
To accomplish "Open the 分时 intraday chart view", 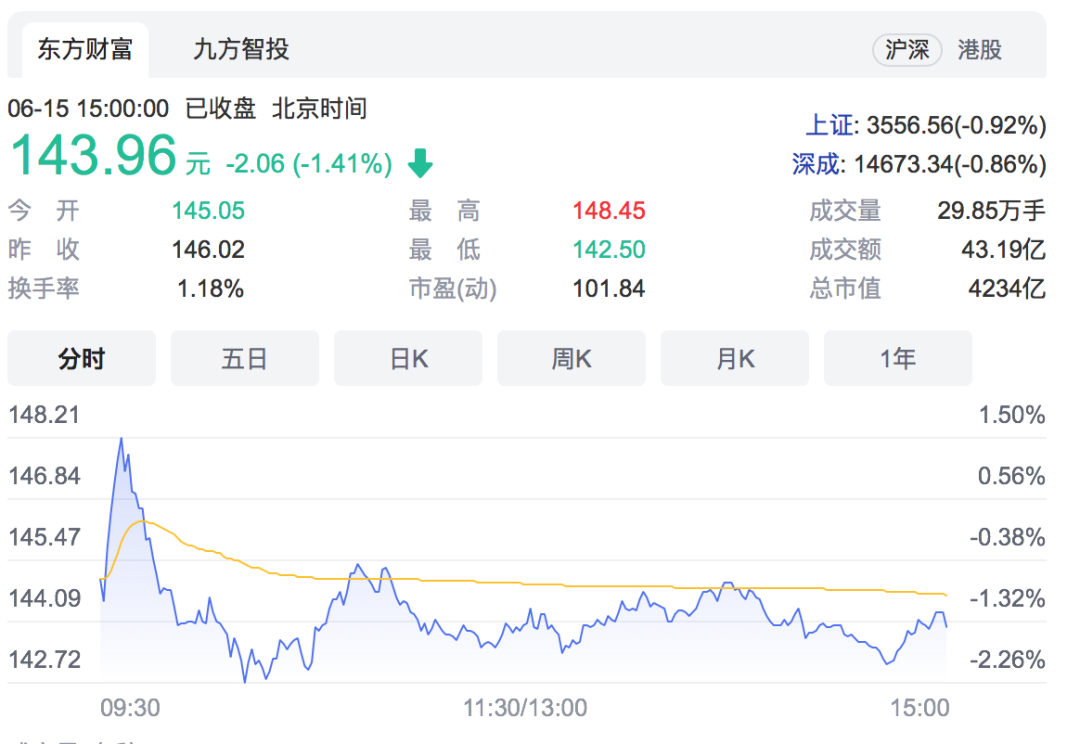I will click(x=81, y=359).
